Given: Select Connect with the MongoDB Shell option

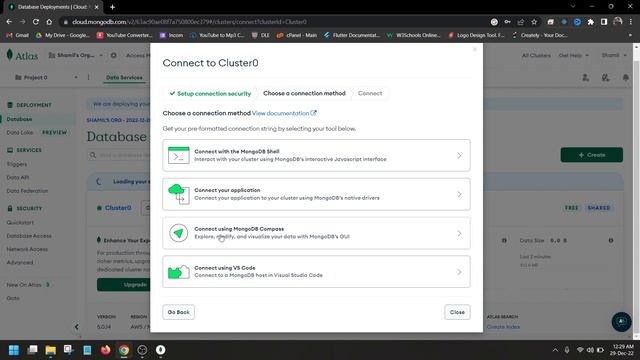Looking at the screenshot, I should point(316,155).
